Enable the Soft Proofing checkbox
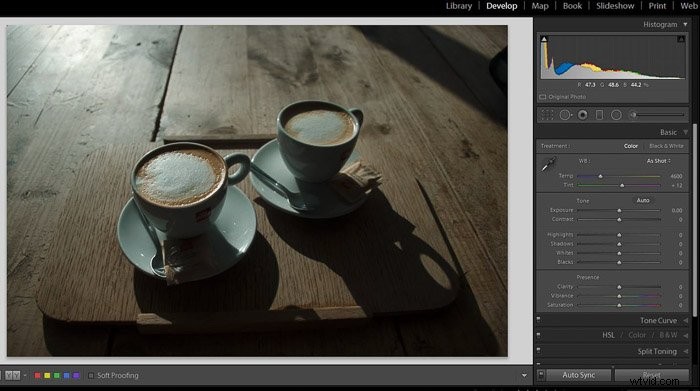The image size is (700, 391). tap(91, 376)
